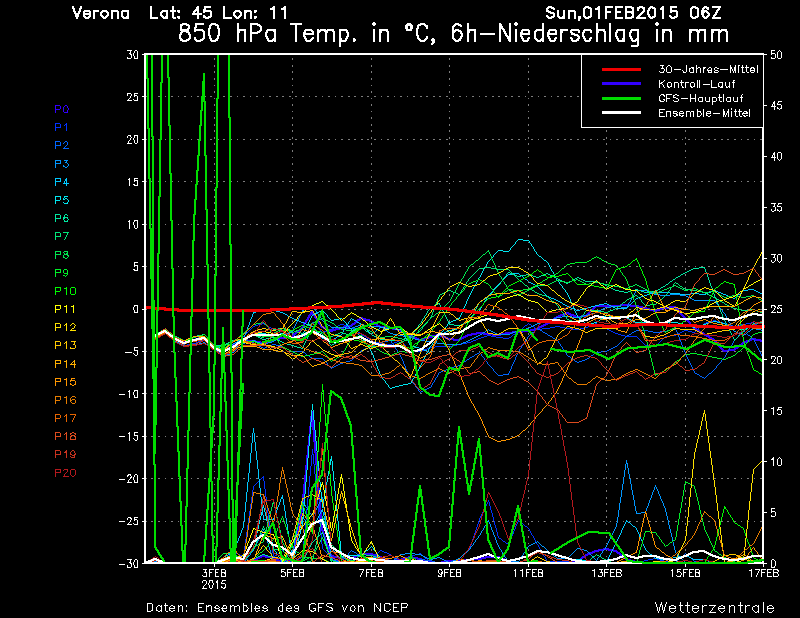
Task: Select the 7FEB tick on the time axis
Action: click(x=371, y=574)
